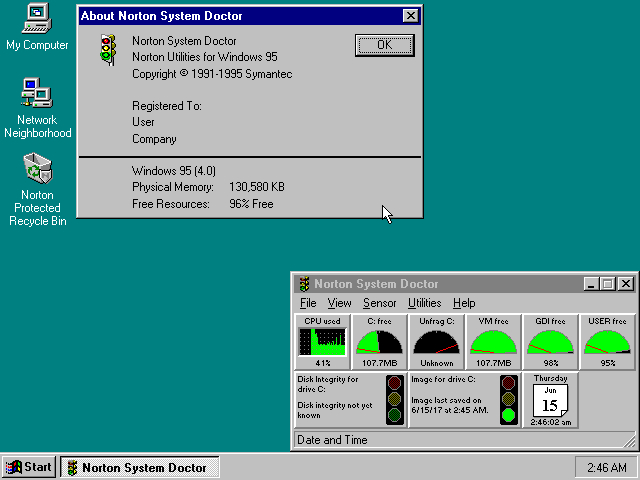The width and height of the screenshot is (640, 480).
Task: Click the 130,580 KB physical memory value
Action: pos(257,187)
